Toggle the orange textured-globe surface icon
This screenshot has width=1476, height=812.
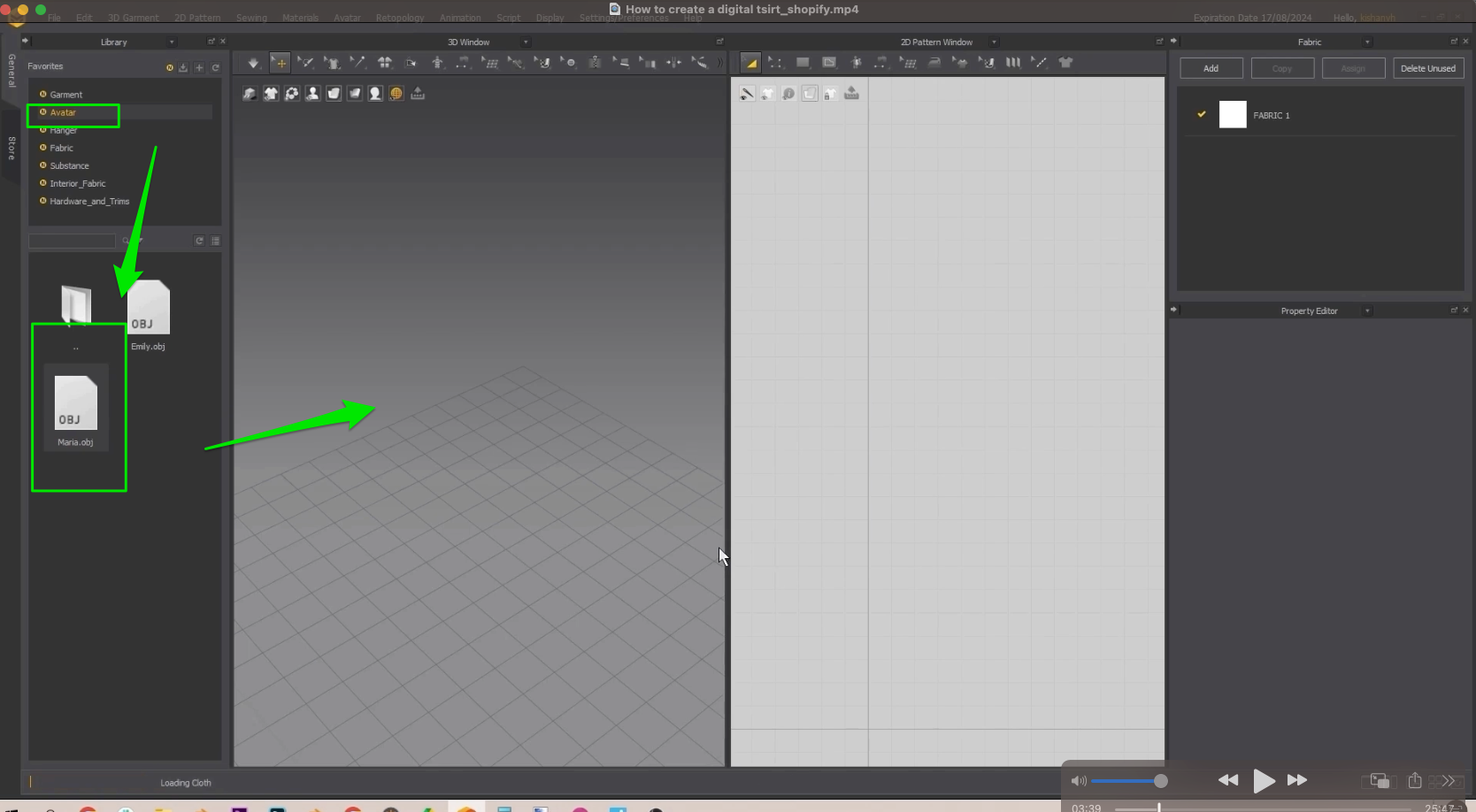coord(396,94)
